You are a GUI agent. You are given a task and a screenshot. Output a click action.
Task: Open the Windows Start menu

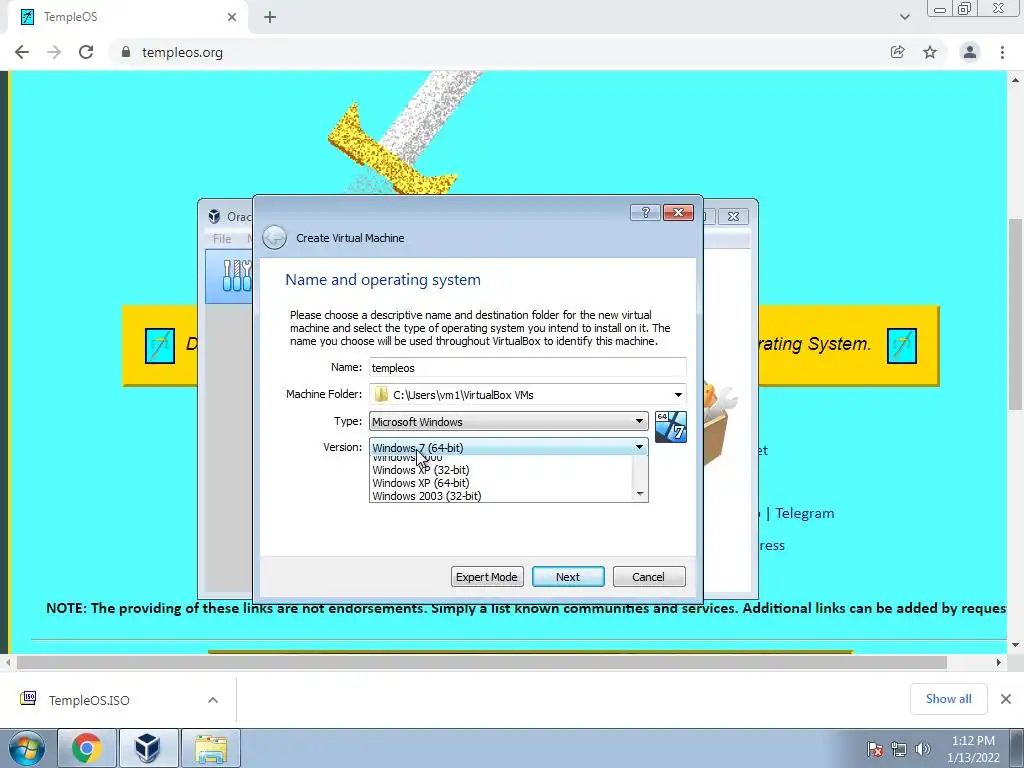click(x=26, y=748)
